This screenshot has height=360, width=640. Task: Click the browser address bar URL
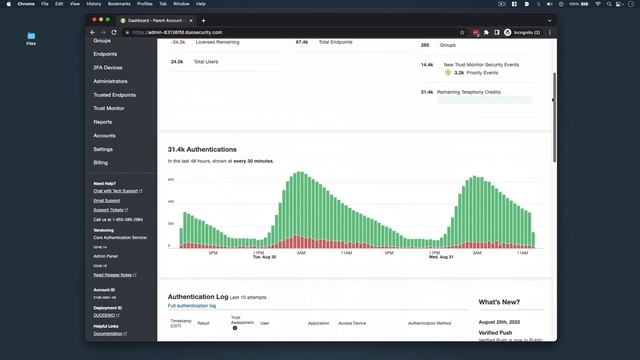point(177,32)
